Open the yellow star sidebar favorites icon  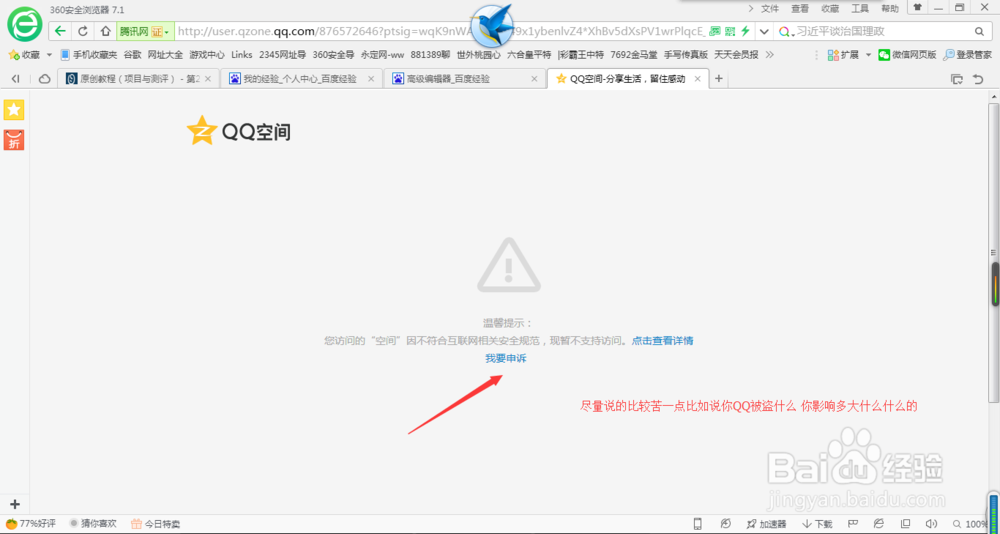14,110
